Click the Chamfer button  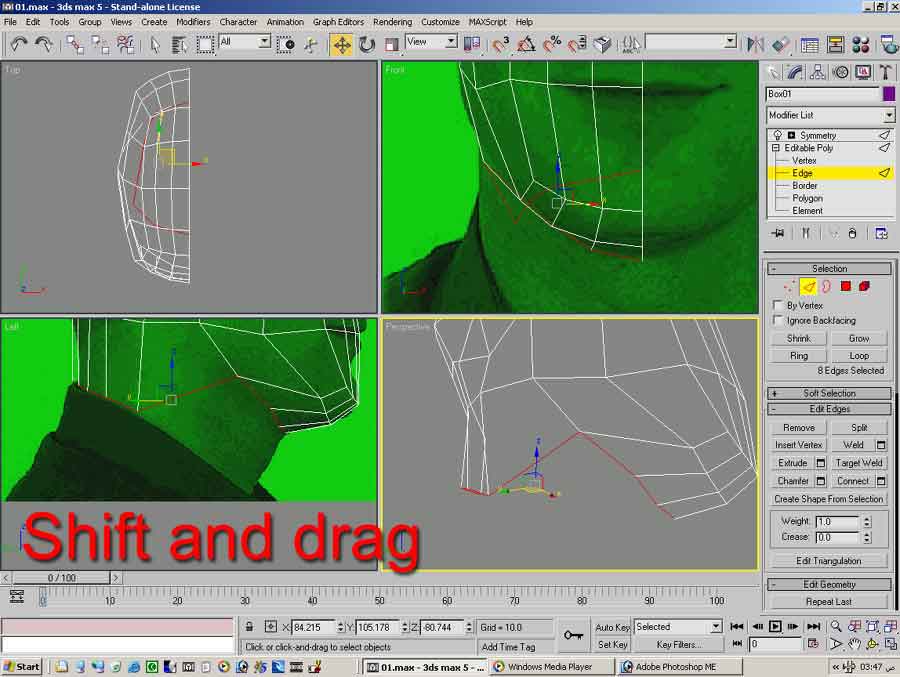click(x=793, y=481)
